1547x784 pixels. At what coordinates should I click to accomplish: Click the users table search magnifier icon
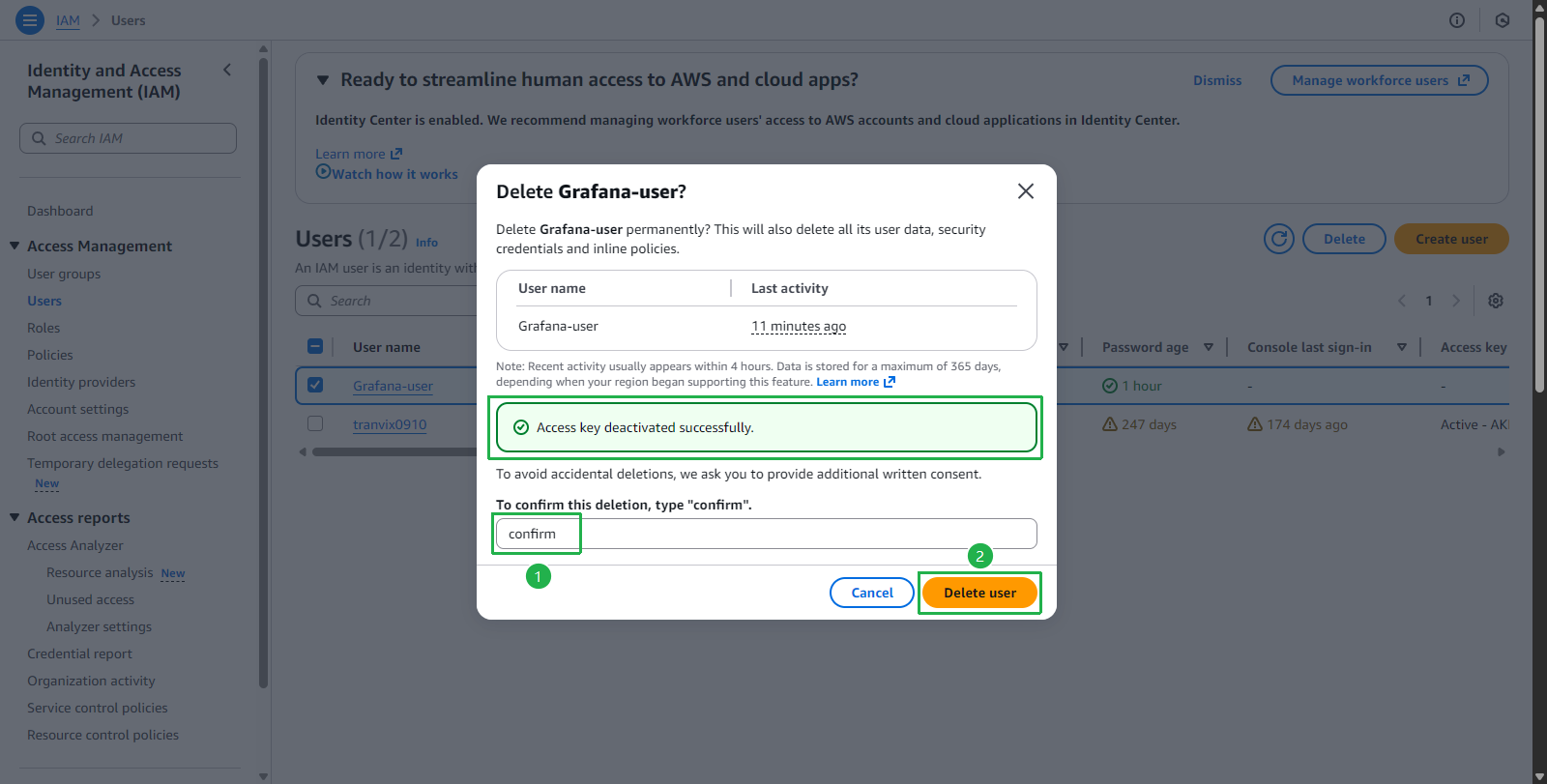tap(314, 301)
